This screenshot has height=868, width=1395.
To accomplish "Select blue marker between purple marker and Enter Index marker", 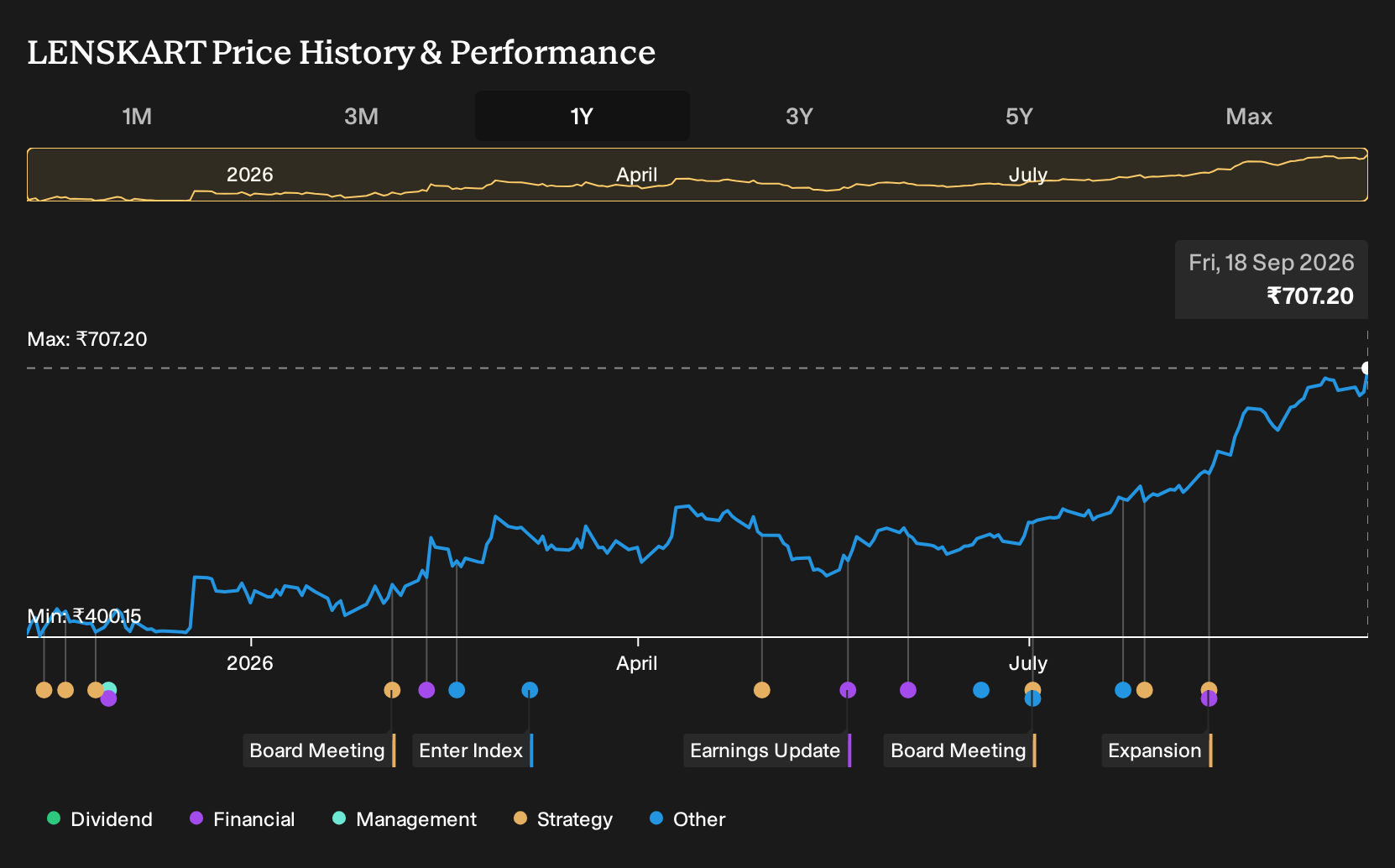I will coord(457,690).
